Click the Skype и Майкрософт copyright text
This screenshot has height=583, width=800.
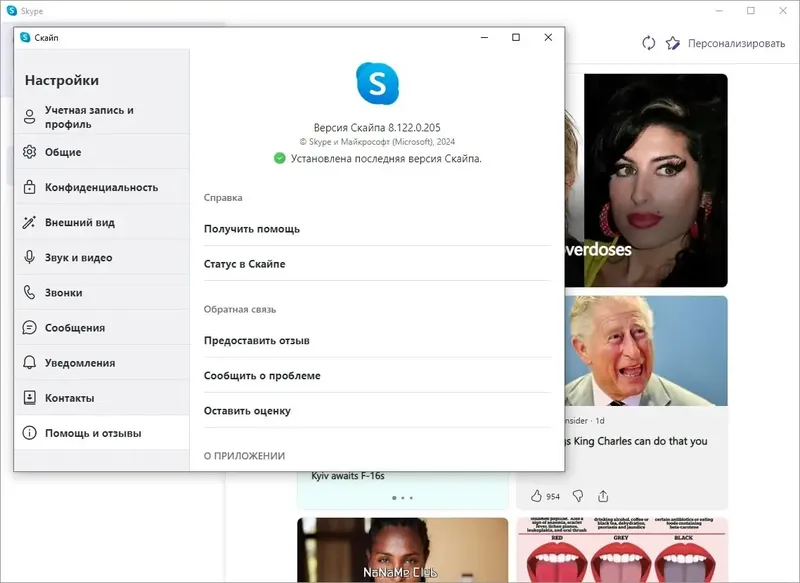tap(377, 142)
